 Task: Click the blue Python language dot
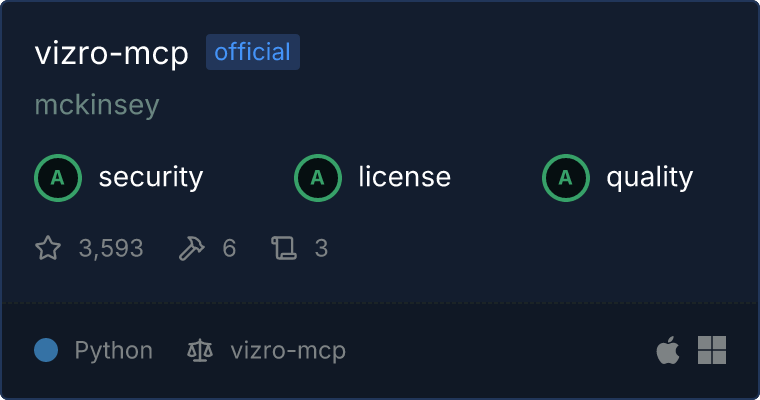pos(46,350)
